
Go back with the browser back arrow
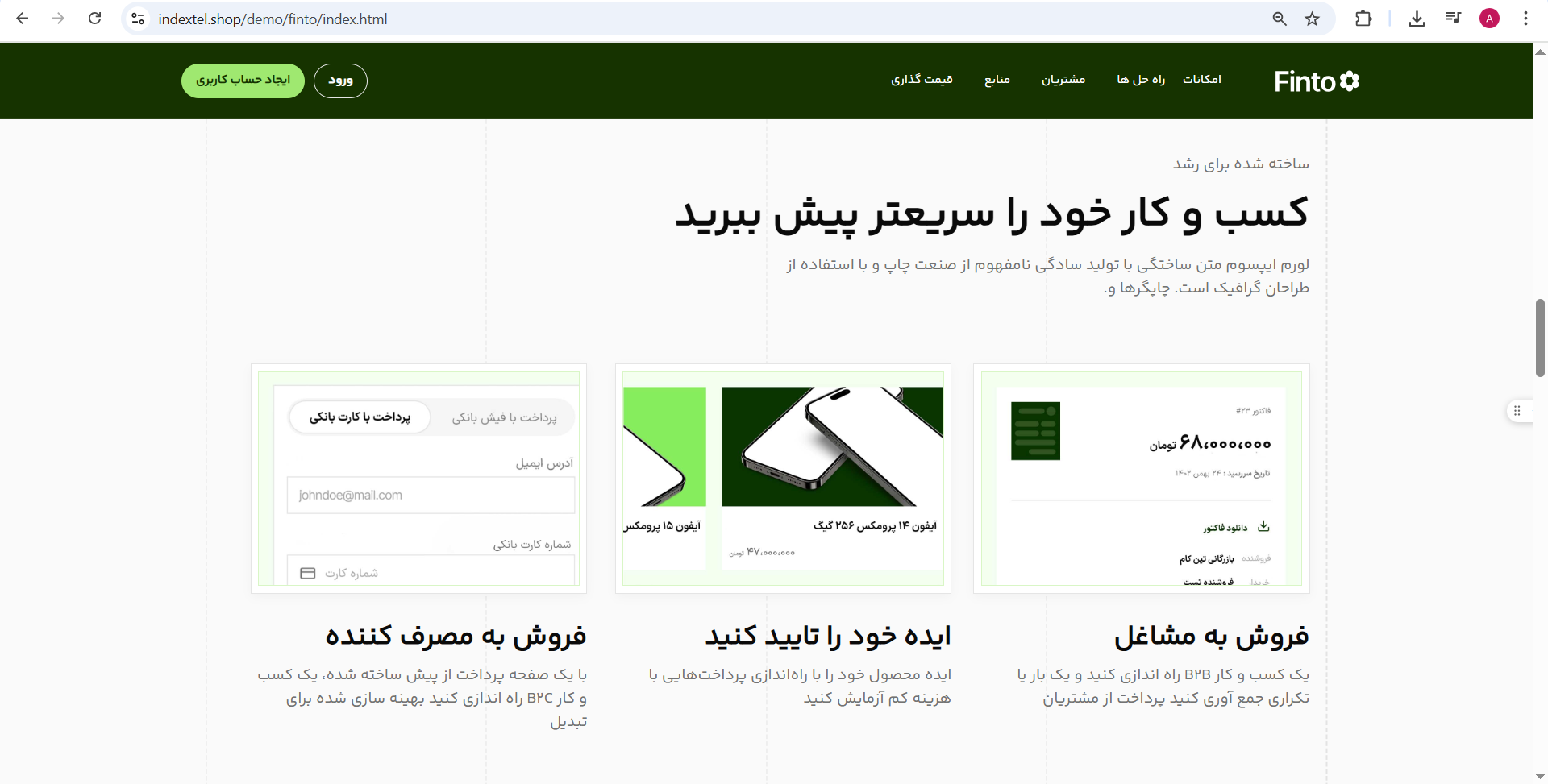click(23, 19)
